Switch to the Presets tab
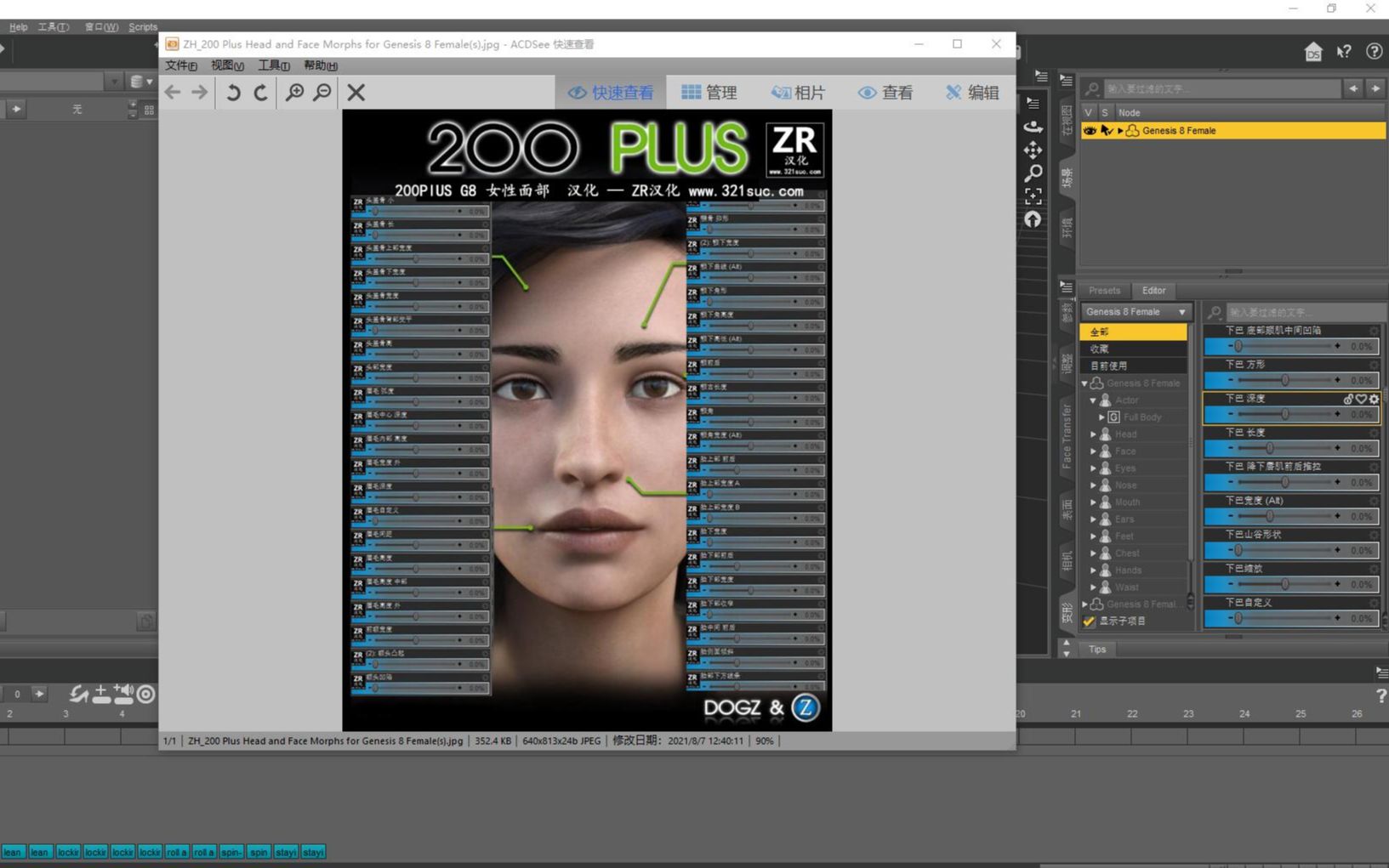The image size is (1389, 868). pos(1104,291)
